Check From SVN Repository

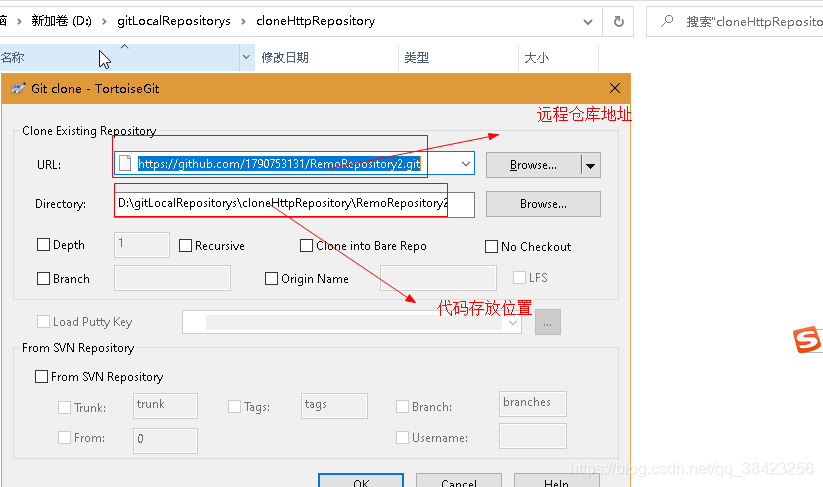pos(41,376)
